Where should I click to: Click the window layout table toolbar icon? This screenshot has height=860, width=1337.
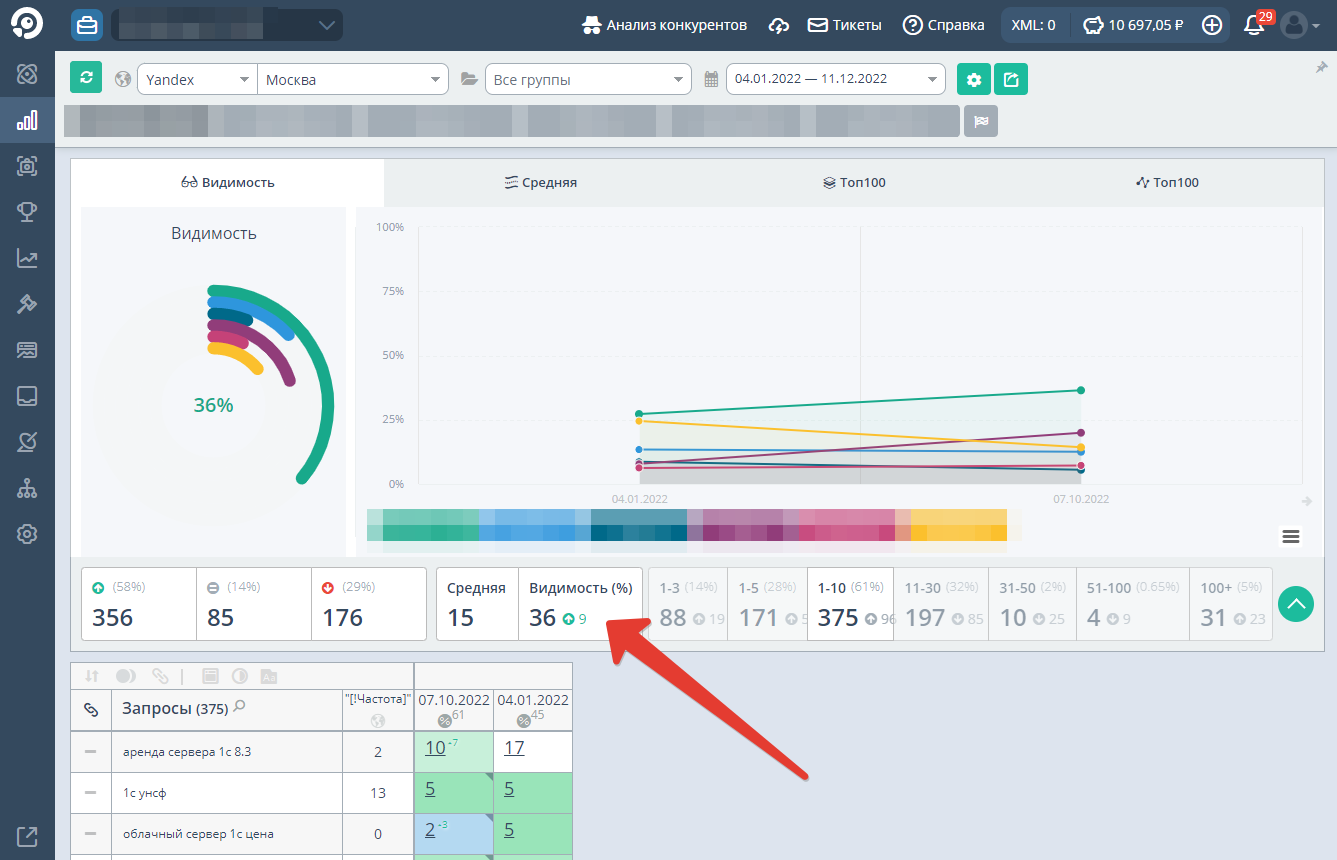pos(210,676)
